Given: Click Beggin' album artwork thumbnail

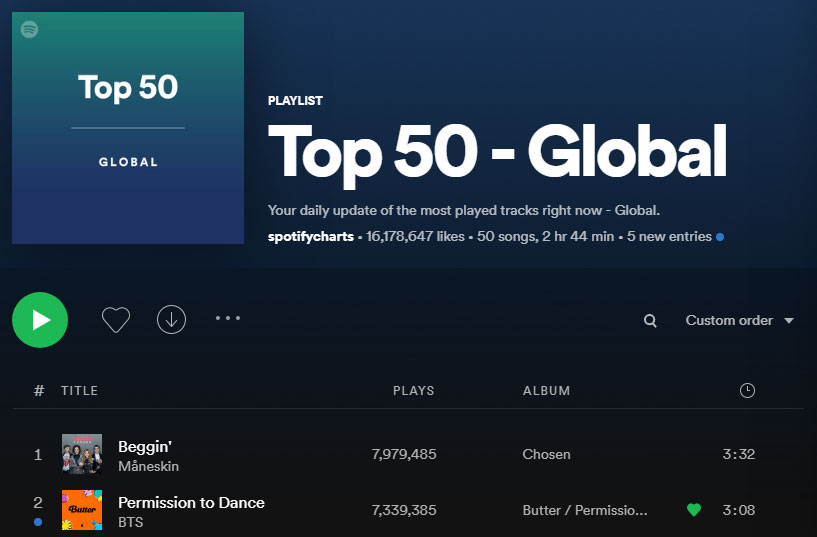Looking at the screenshot, I should pyautogui.click(x=82, y=454).
